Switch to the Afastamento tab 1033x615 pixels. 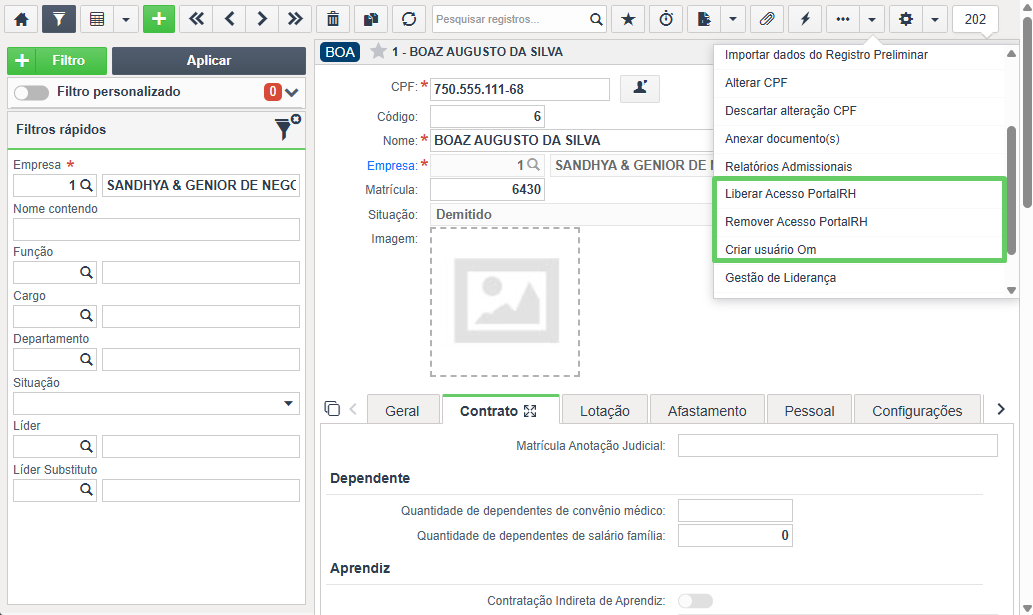click(707, 411)
